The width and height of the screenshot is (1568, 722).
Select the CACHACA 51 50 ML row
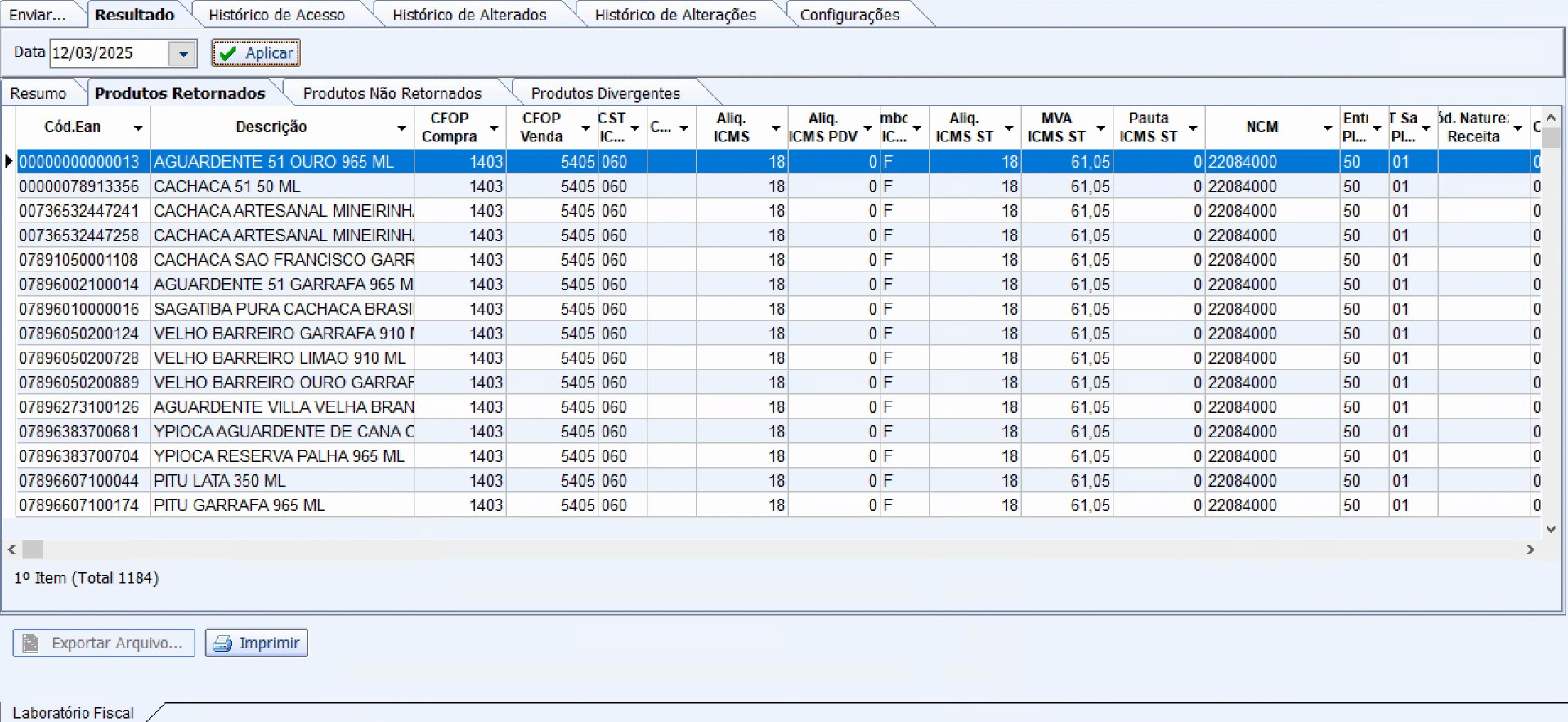point(226,186)
